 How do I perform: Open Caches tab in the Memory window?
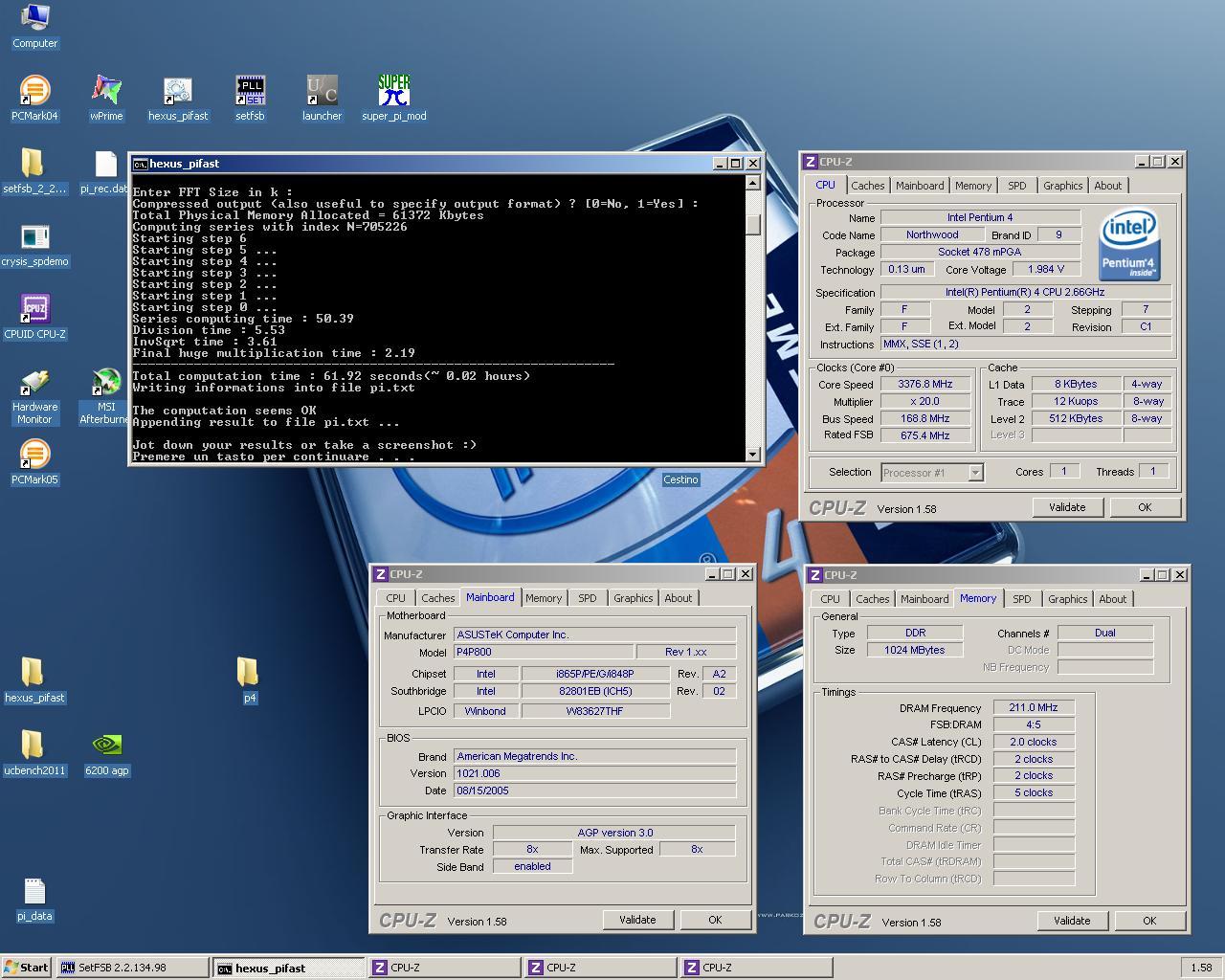point(872,599)
